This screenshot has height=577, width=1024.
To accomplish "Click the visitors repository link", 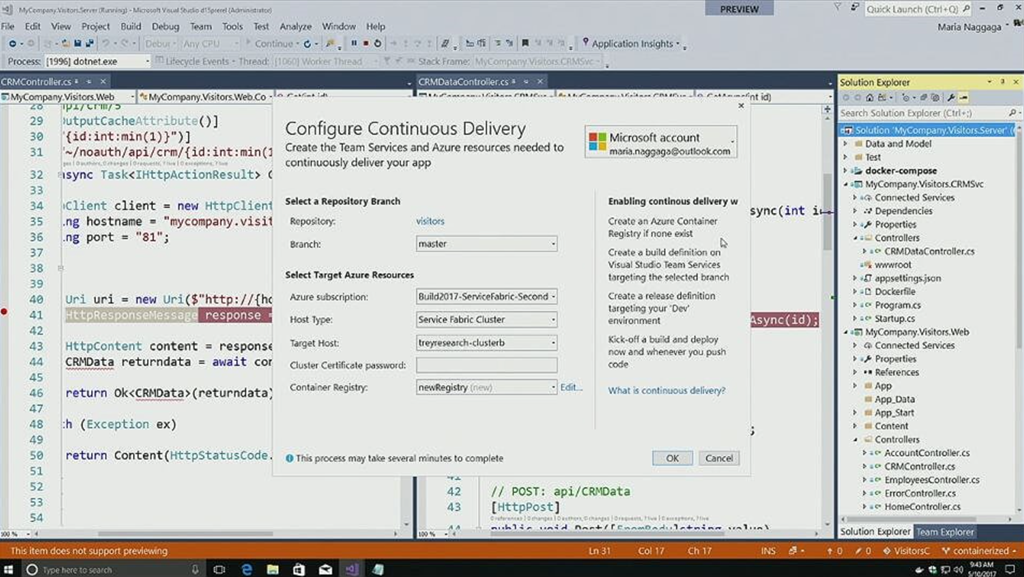I will (430, 221).
